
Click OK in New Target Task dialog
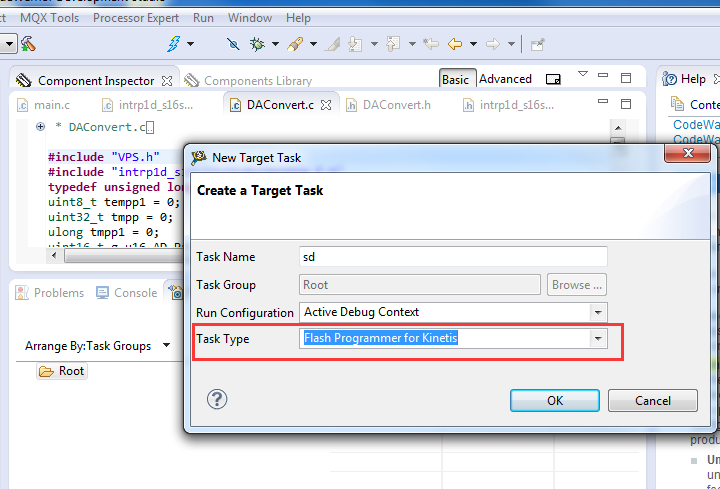555,401
